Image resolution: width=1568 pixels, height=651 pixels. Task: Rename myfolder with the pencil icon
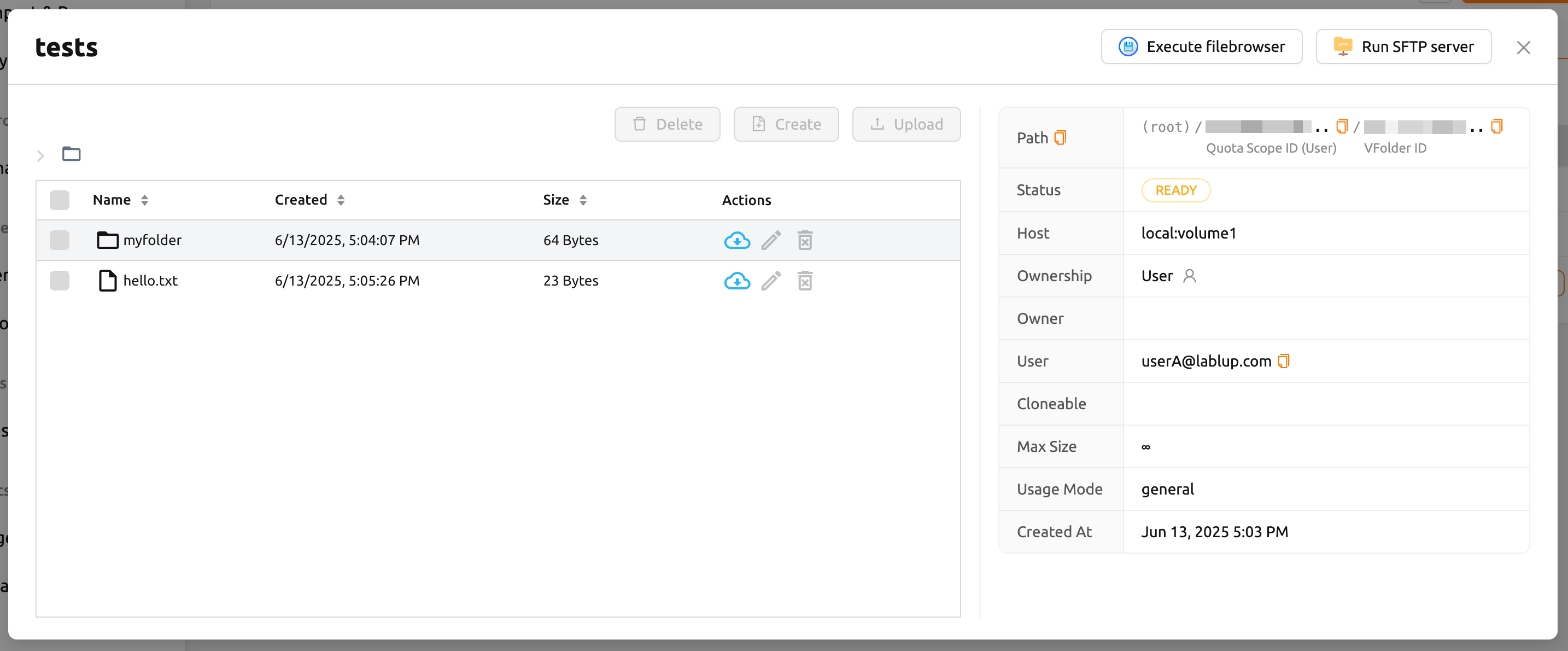pos(771,241)
